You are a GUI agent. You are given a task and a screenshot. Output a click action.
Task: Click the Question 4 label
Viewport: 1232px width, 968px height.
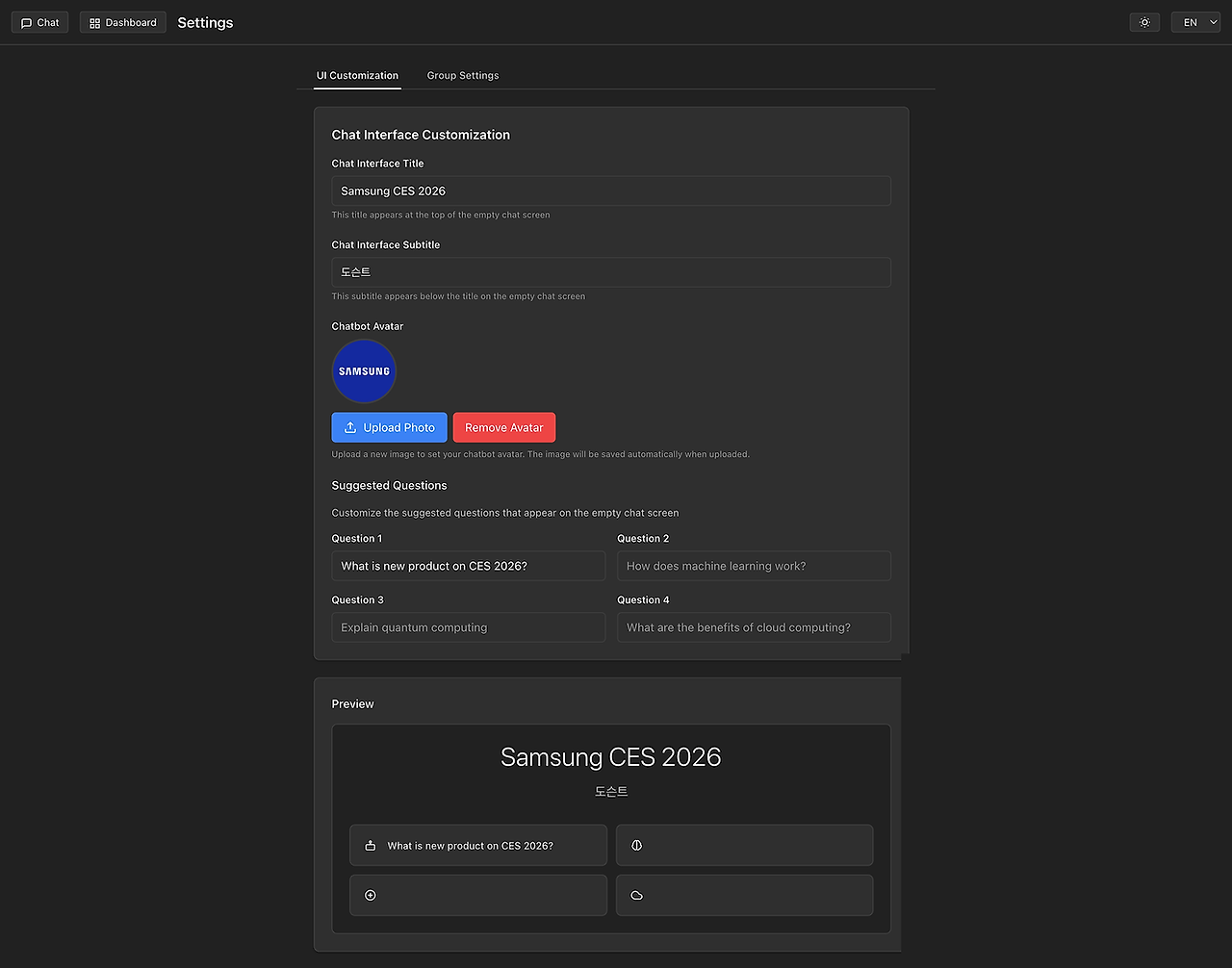coord(643,600)
